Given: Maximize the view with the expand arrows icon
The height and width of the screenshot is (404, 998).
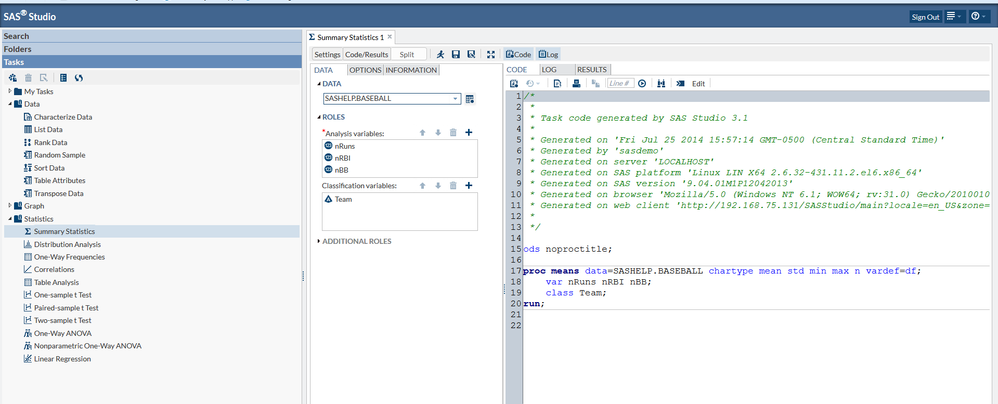Looking at the screenshot, I should 491,54.
